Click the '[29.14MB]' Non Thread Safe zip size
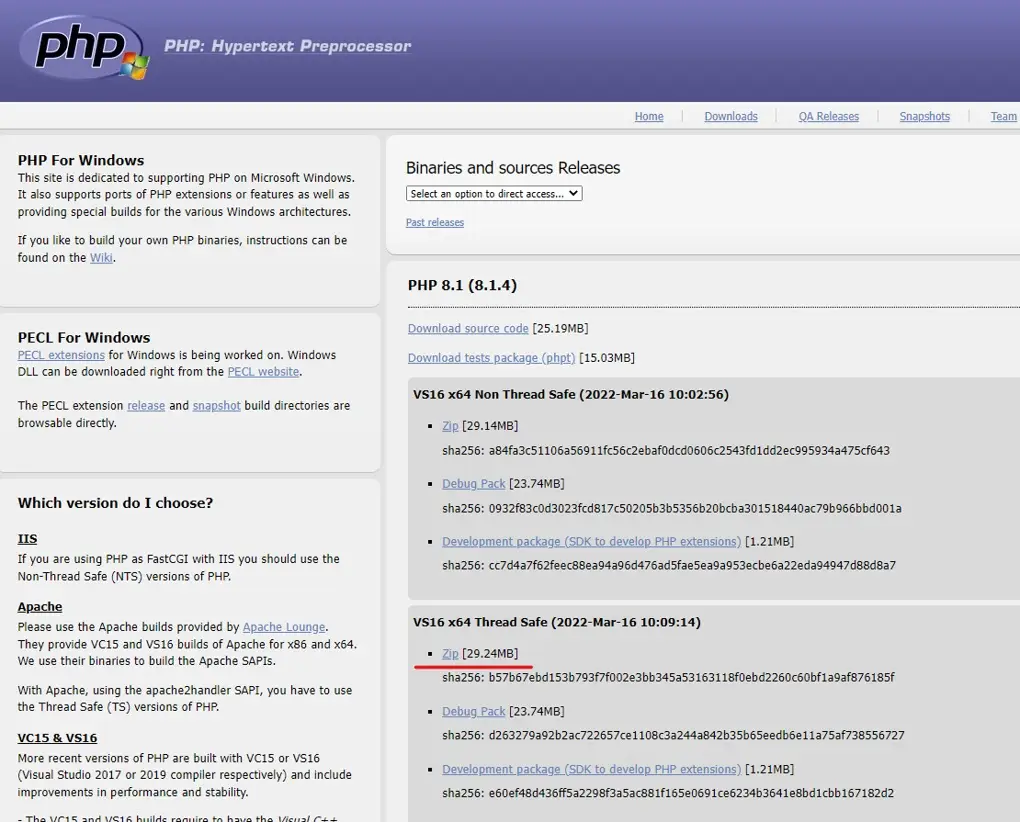The width and height of the screenshot is (1020, 822). pos(490,426)
